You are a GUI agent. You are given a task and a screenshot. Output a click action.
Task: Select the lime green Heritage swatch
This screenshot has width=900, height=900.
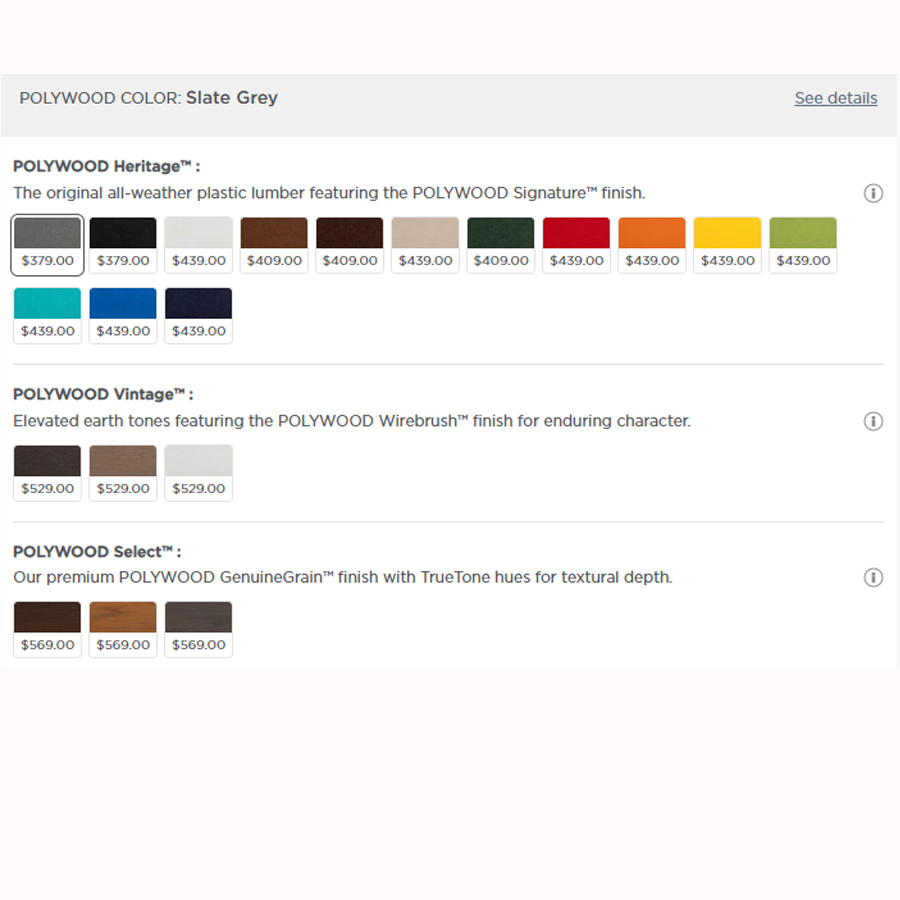pos(803,244)
